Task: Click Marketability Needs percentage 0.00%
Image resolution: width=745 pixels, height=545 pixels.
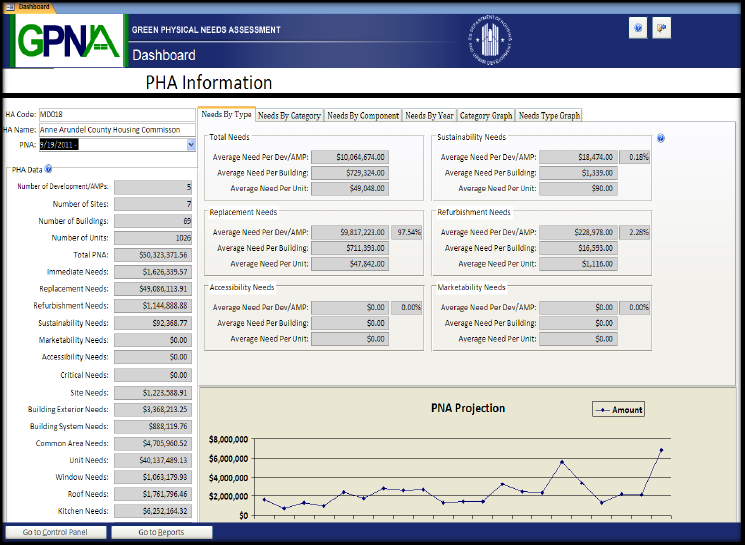Action: tap(635, 307)
